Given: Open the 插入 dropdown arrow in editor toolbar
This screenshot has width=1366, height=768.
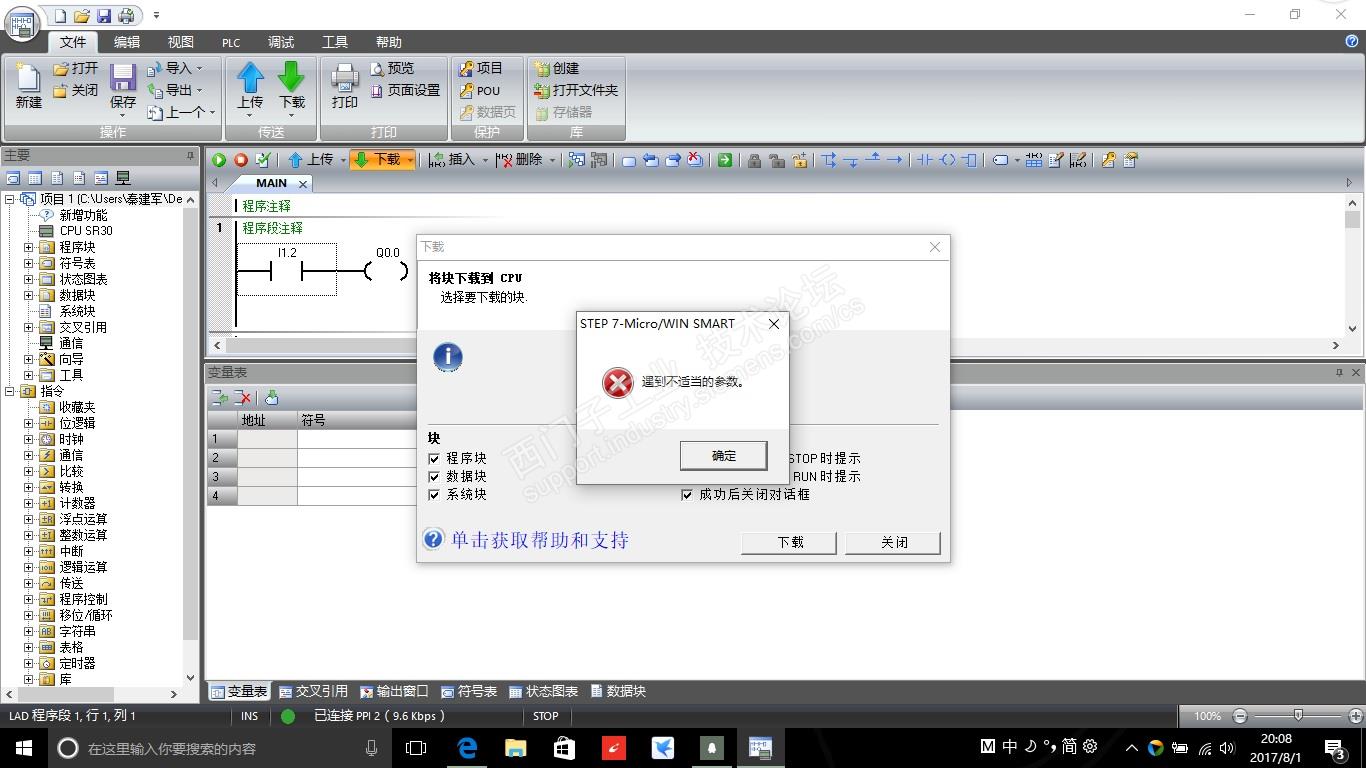Looking at the screenshot, I should (x=485, y=160).
